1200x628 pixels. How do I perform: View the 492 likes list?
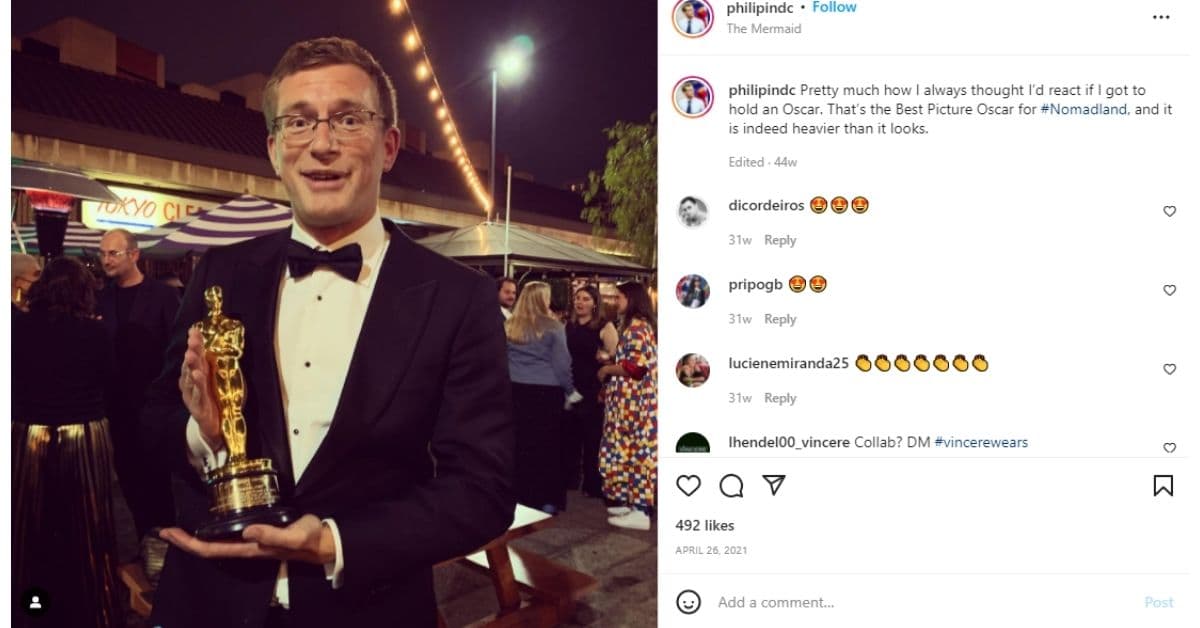[705, 525]
